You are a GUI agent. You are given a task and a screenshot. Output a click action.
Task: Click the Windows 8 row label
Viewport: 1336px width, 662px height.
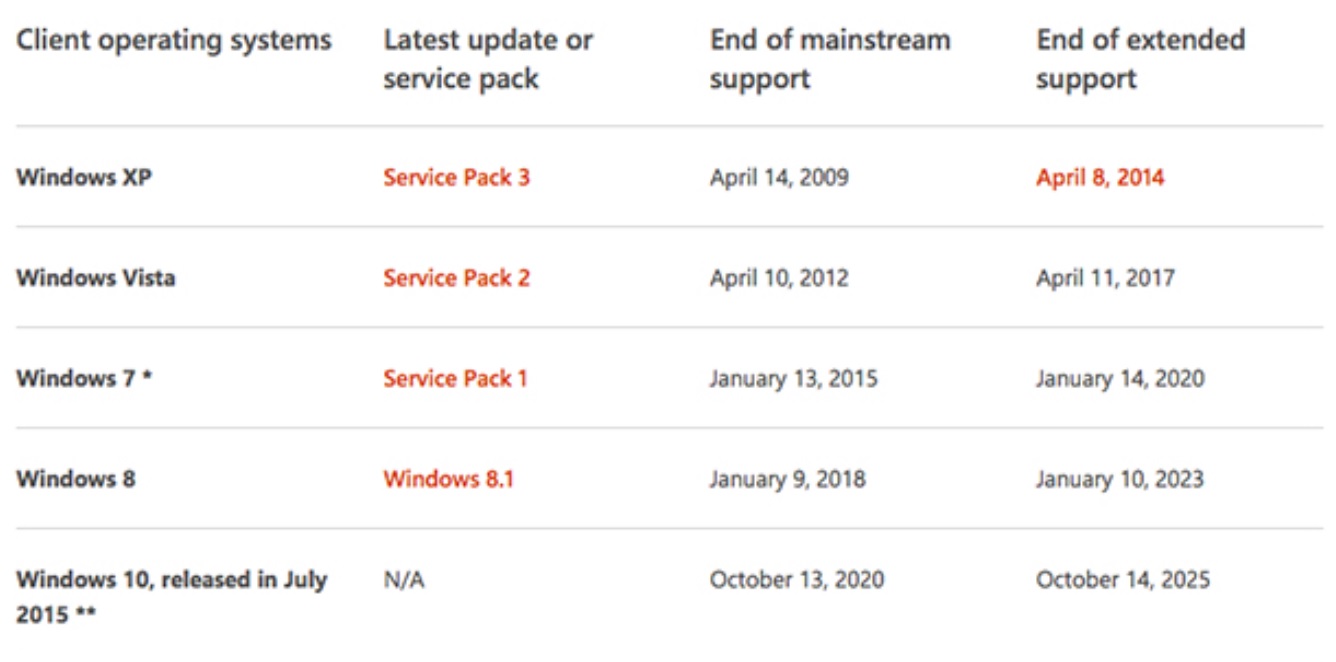click(x=75, y=479)
